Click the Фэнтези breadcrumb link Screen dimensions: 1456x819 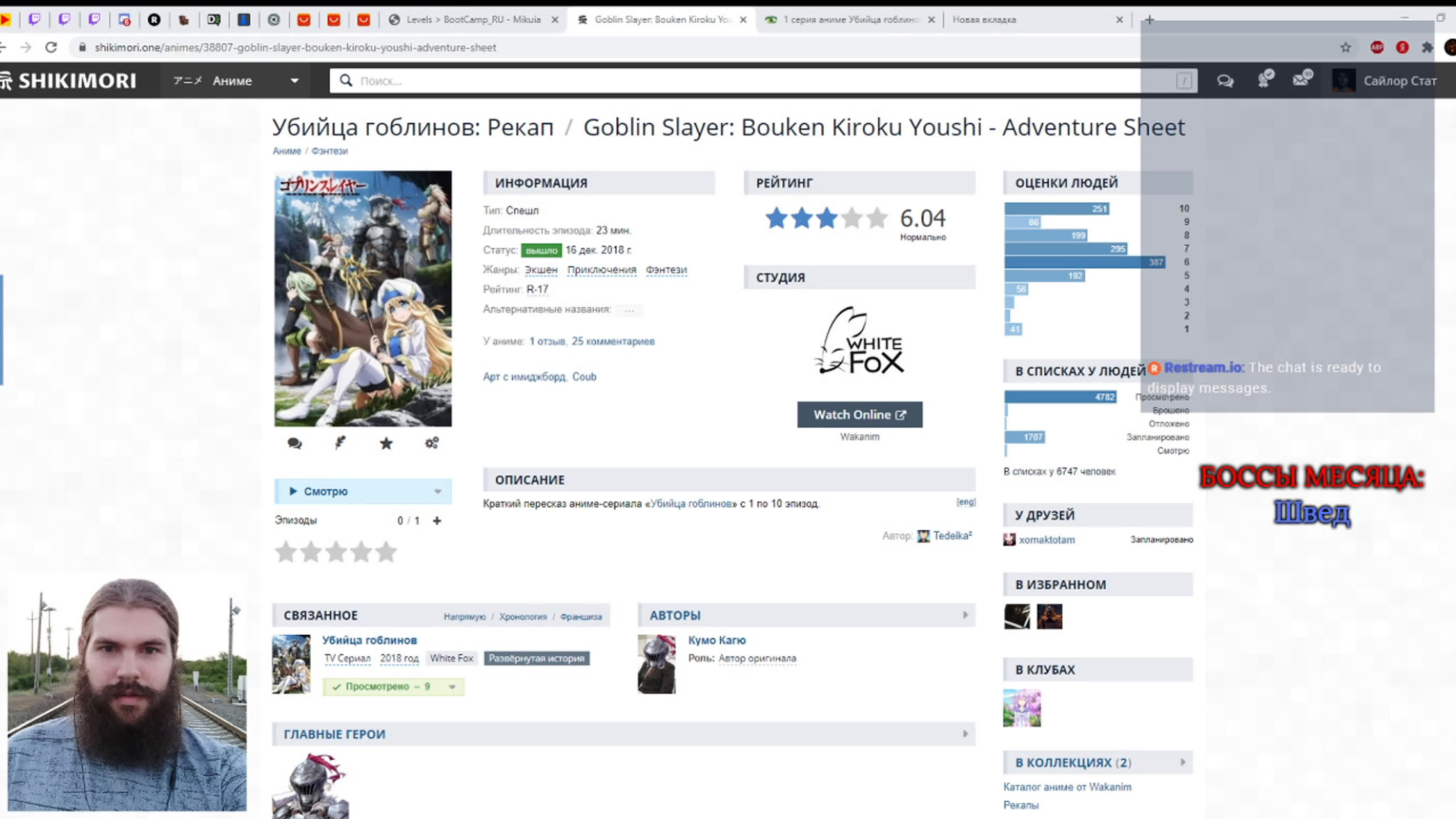(330, 151)
